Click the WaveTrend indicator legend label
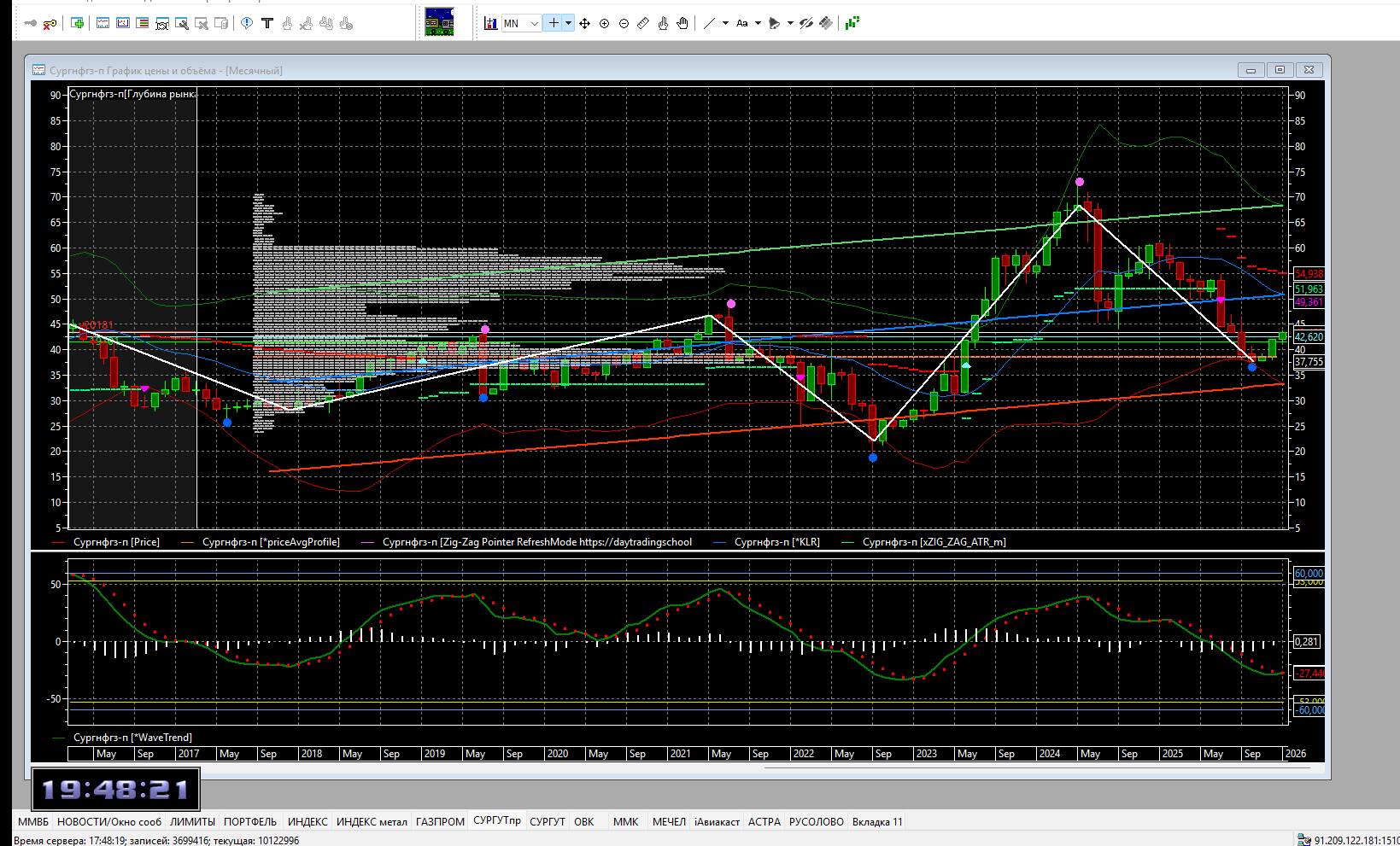The height and width of the screenshot is (846, 1400). click(x=132, y=738)
